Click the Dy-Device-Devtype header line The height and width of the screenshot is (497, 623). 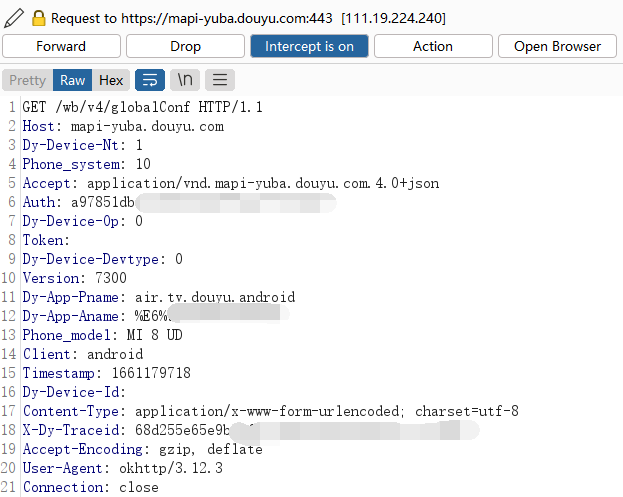pyautogui.click(x=103, y=259)
